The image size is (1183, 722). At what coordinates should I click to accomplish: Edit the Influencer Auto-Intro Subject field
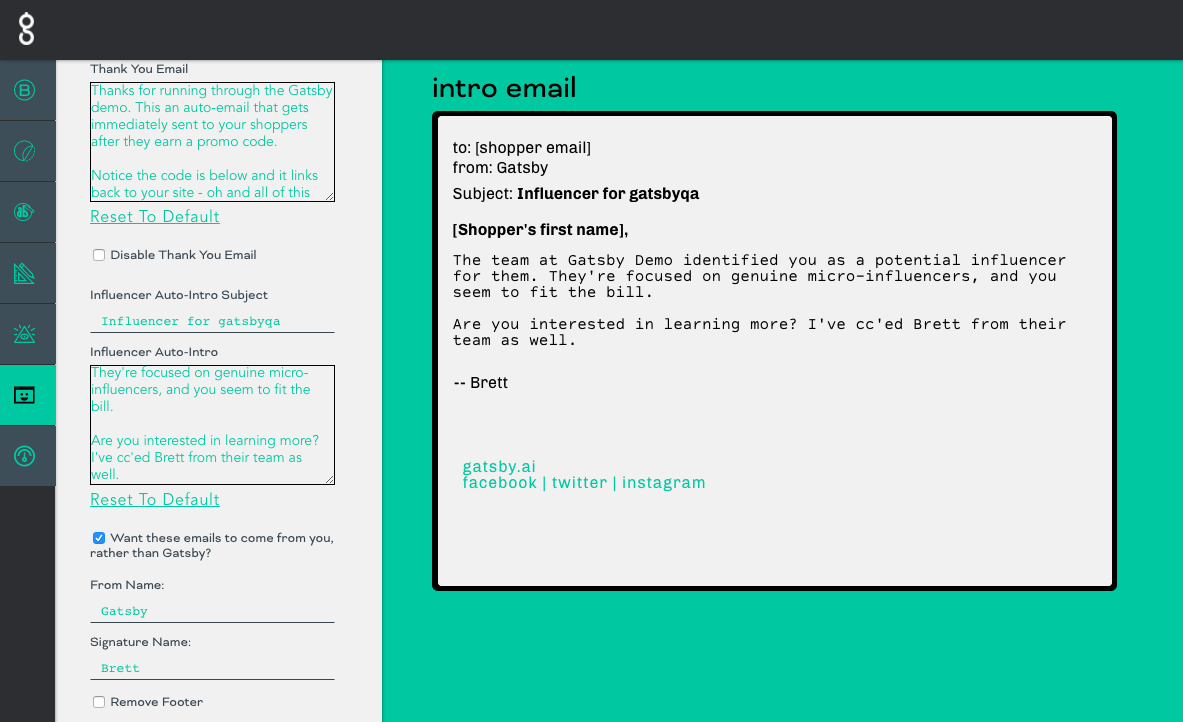[x=212, y=321]
